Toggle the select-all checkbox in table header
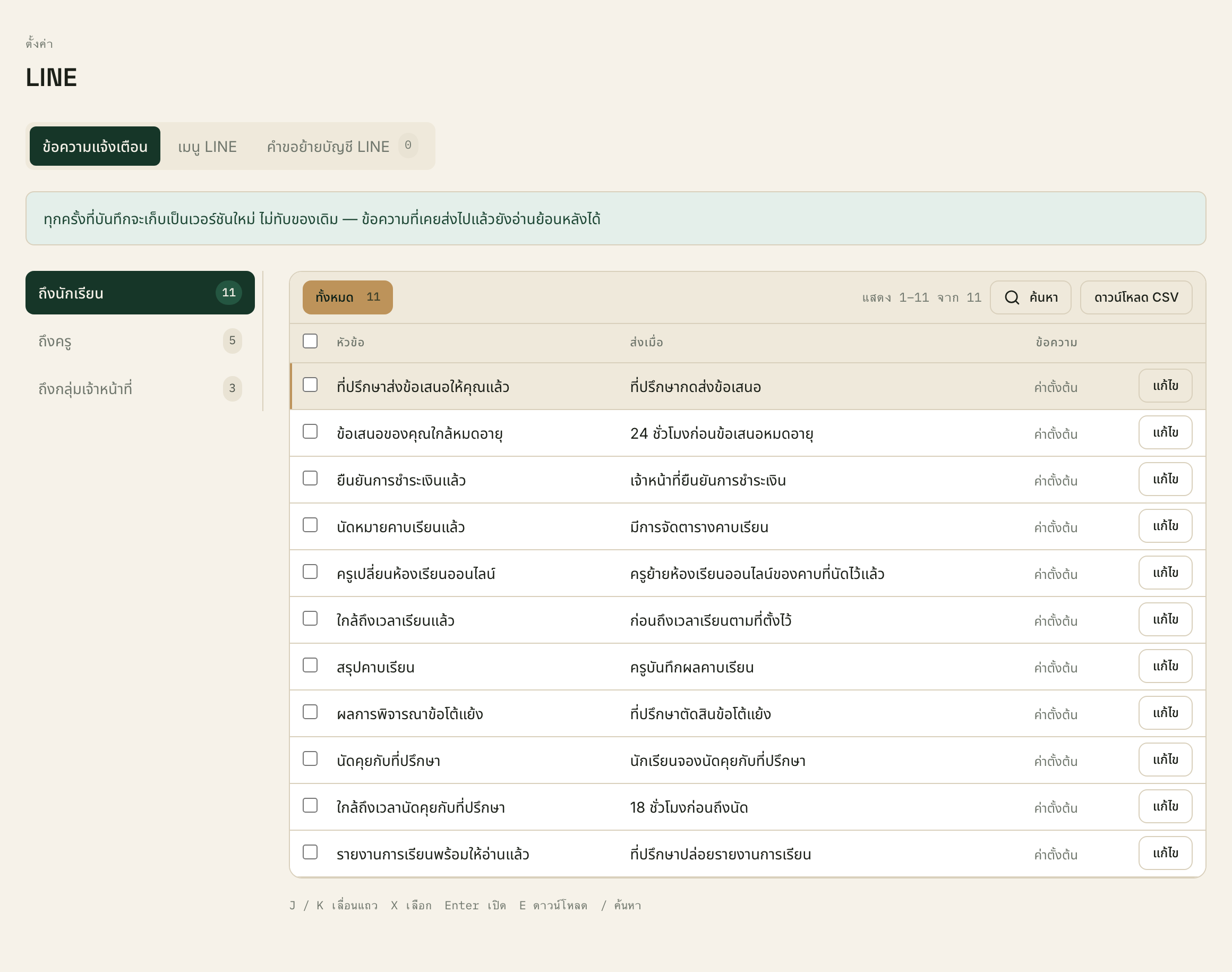The image size is (1232, 972). pos(310,341)
